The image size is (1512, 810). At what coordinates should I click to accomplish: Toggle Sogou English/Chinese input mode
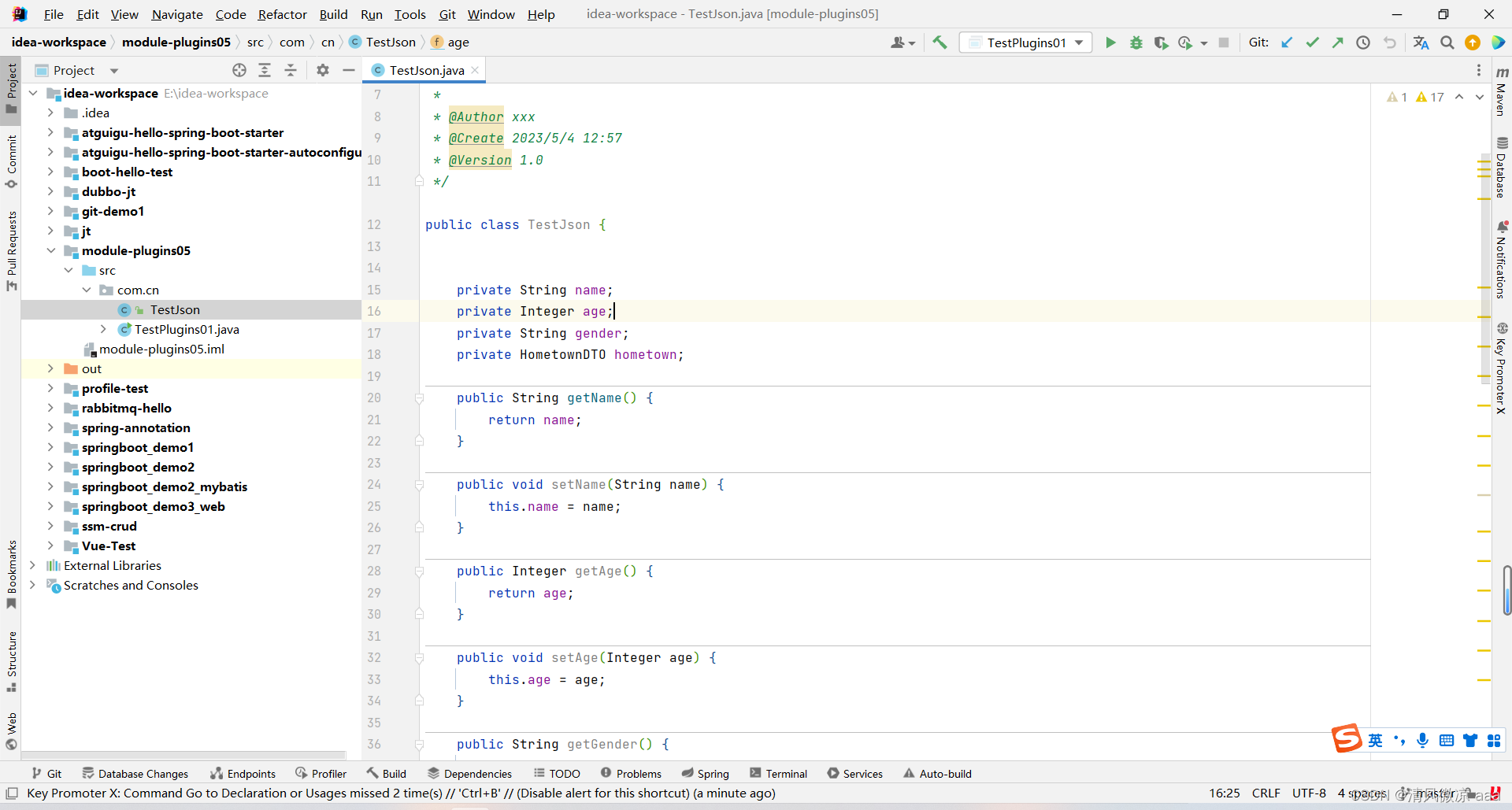[x=1375, y=741]
